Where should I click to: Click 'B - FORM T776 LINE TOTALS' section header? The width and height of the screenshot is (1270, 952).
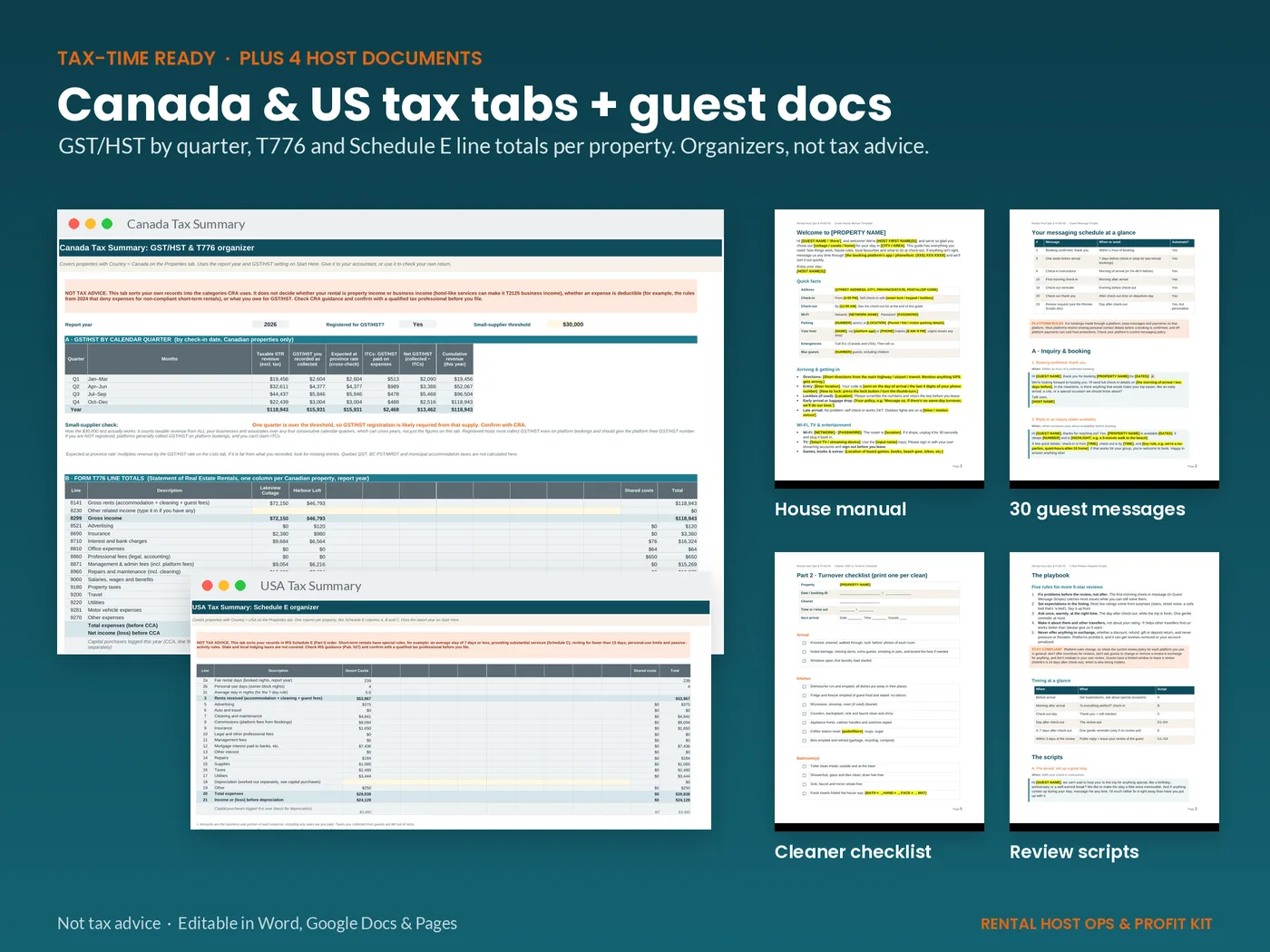[x=381, y=478]
